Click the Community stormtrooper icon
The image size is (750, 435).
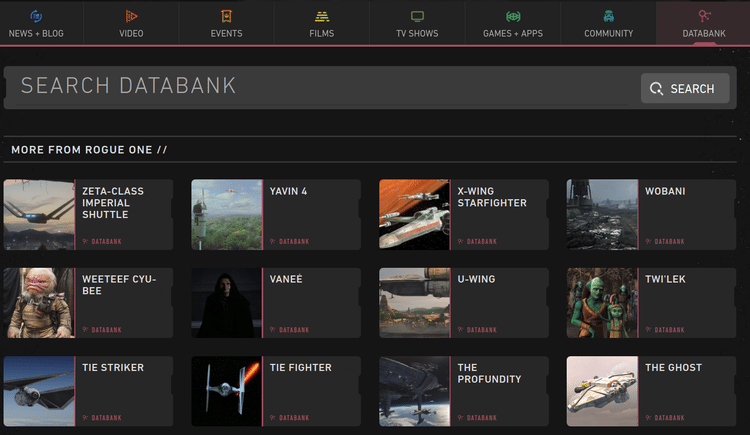608,17
